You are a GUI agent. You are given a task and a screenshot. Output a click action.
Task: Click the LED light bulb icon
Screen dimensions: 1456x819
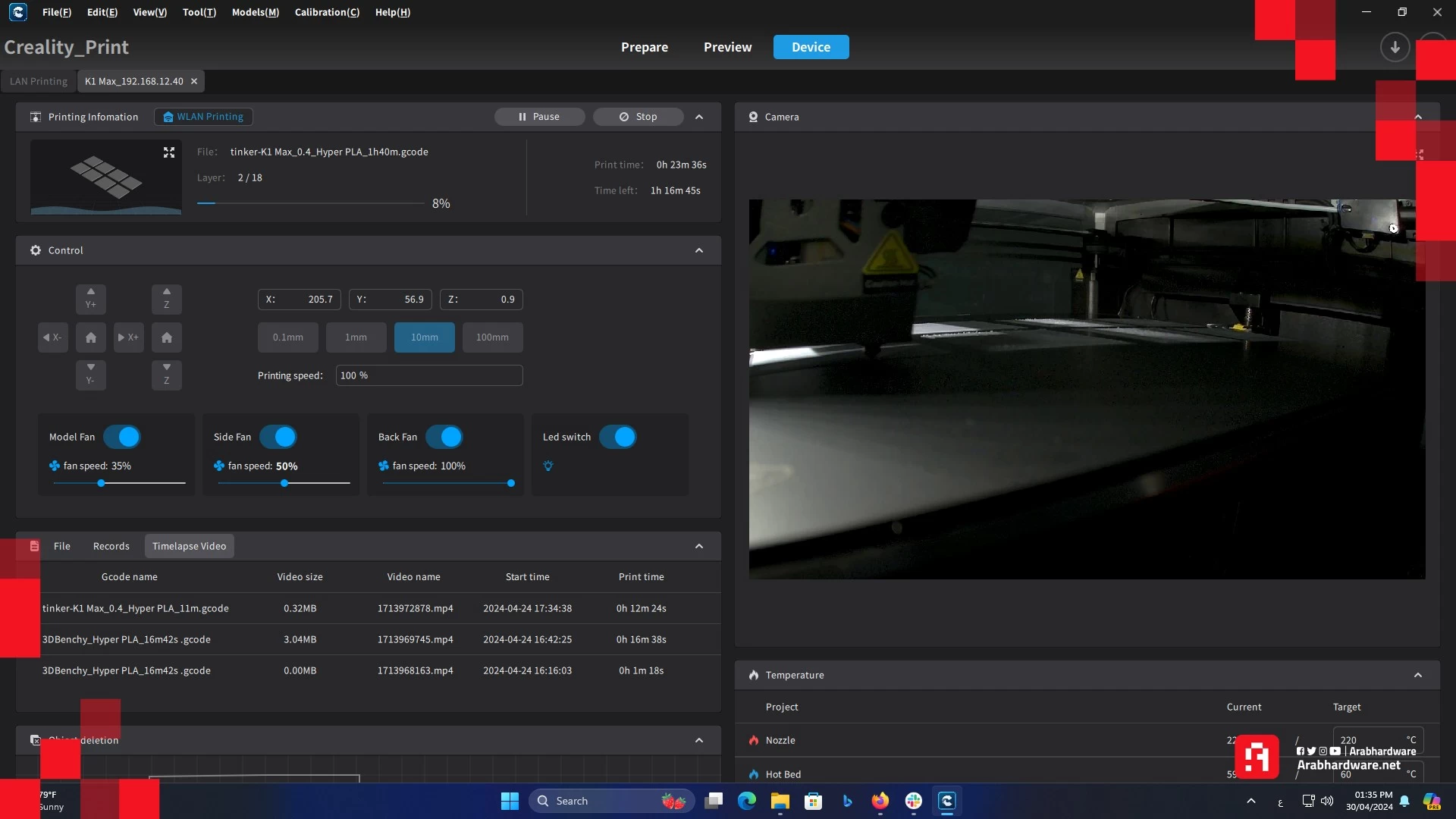pos(548,466)
